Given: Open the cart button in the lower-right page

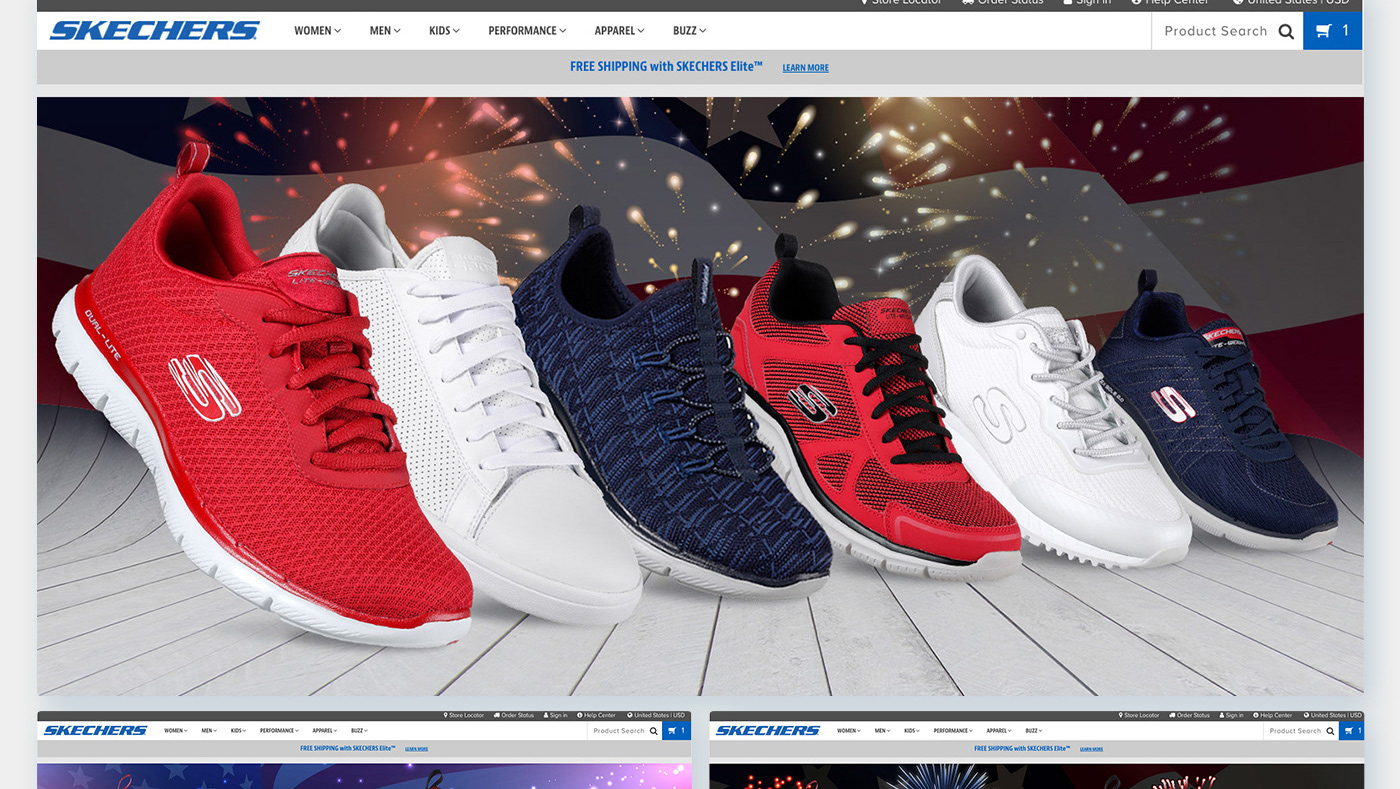Looking at the screenshot, I should point(1351,731).
